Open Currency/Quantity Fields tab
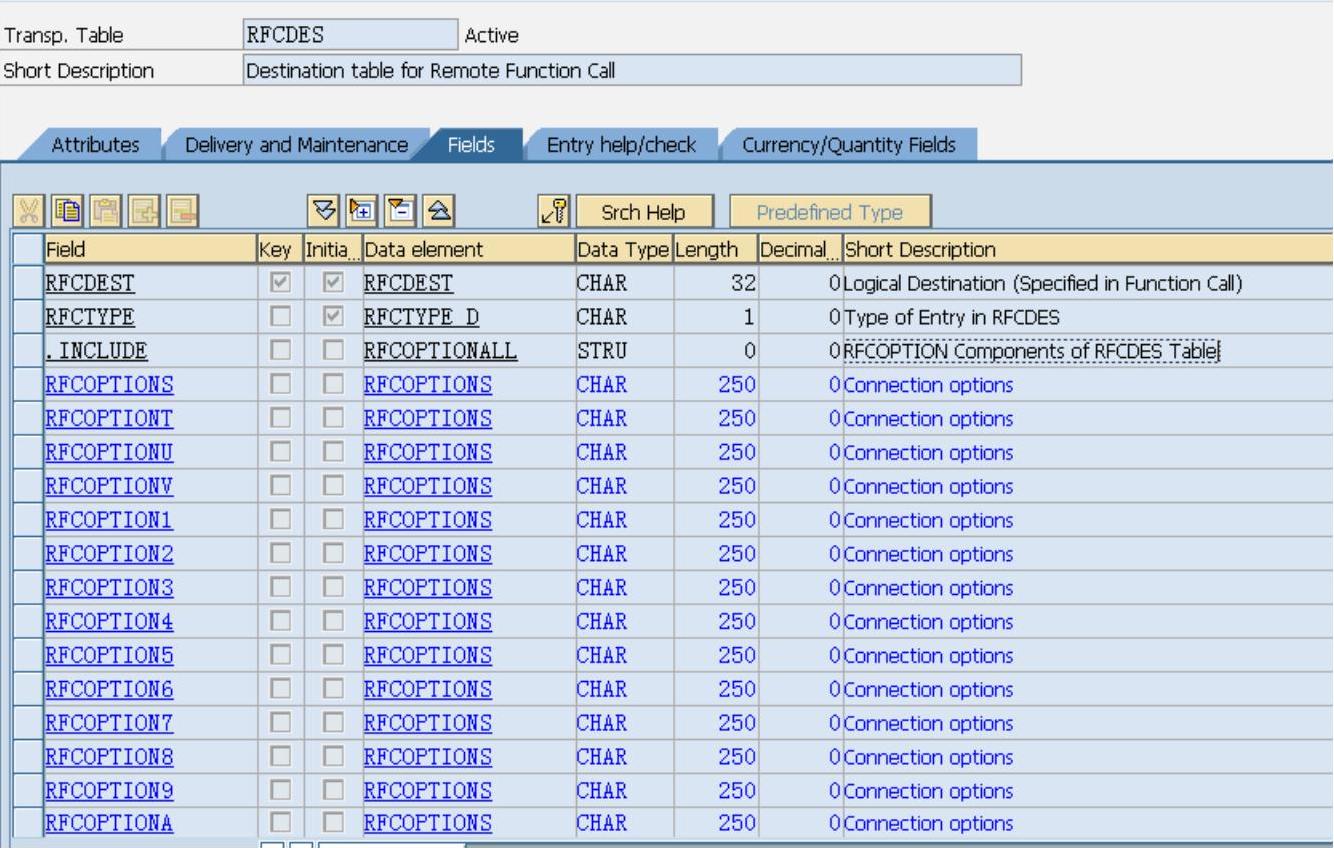This screenshot has height=848, width=1334. [849, 145]
